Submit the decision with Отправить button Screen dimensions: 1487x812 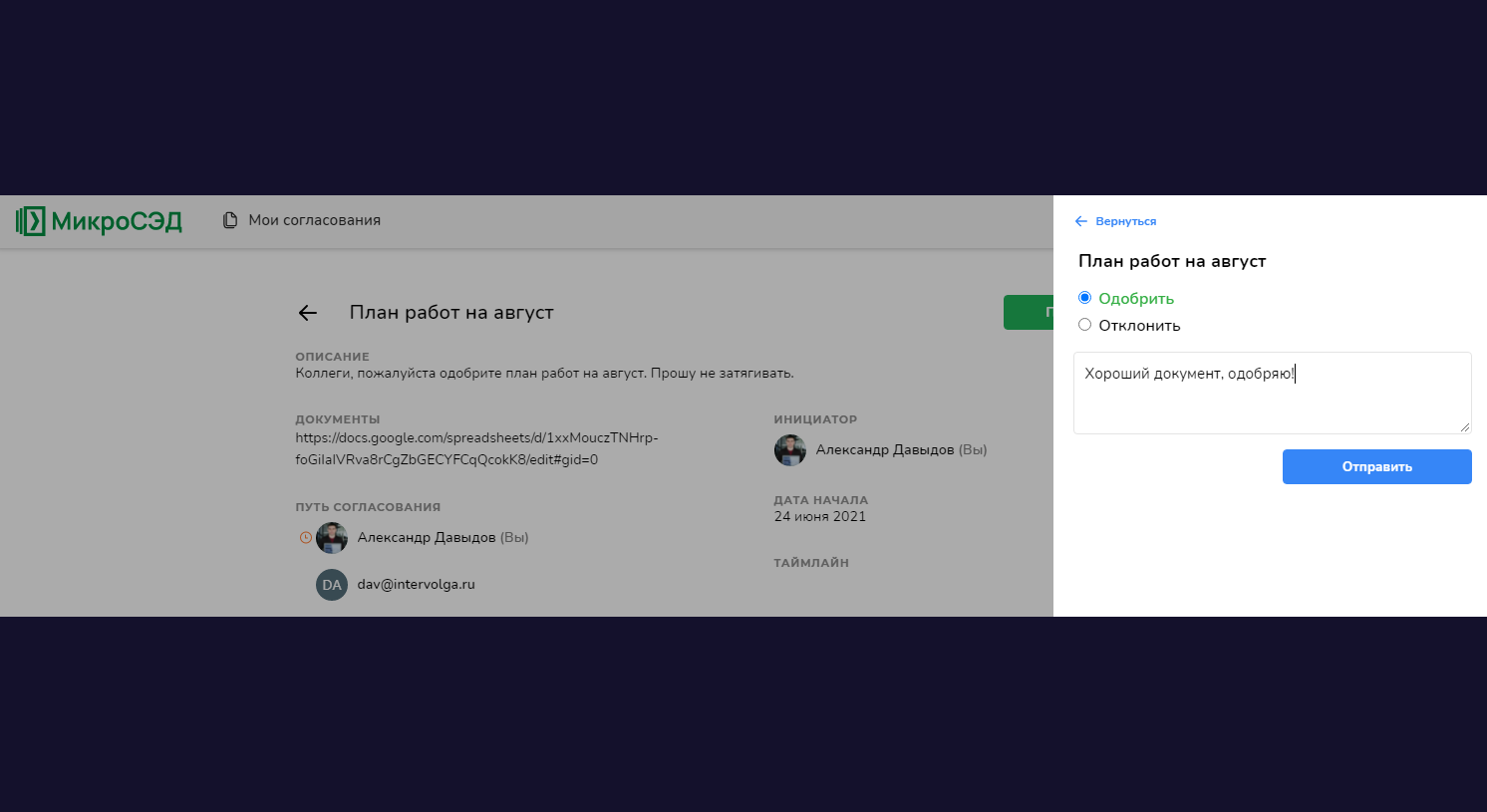pyautogui.click(x=1377, y=467)
